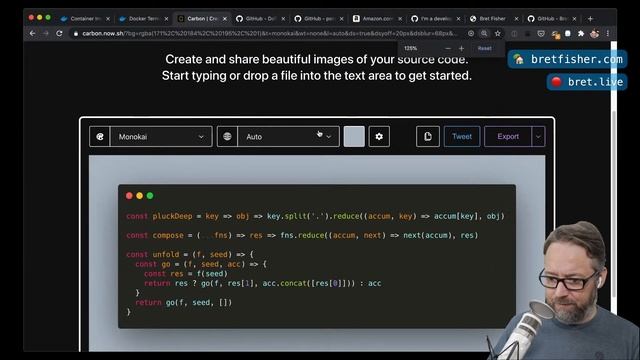Close the Carbon tab
640x360 pixels.
point(224,19)
